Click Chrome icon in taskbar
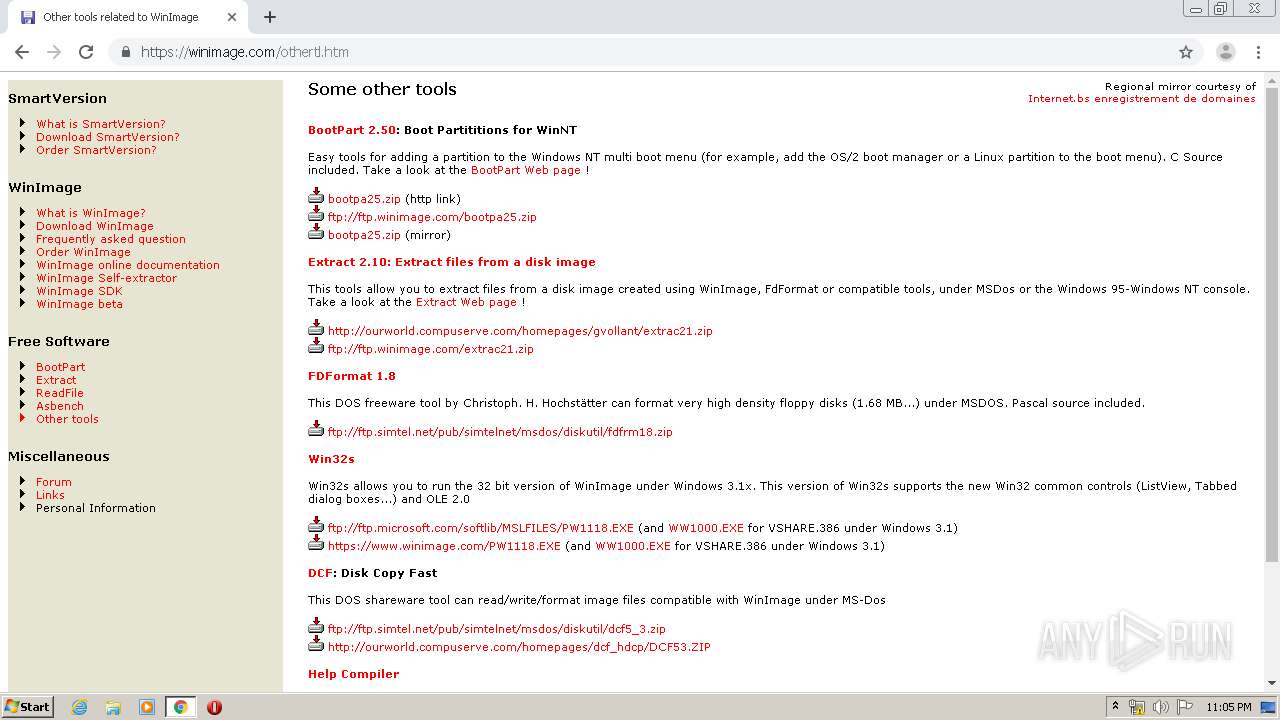Viewport: 1280px width, 720px height. (181, 707)
